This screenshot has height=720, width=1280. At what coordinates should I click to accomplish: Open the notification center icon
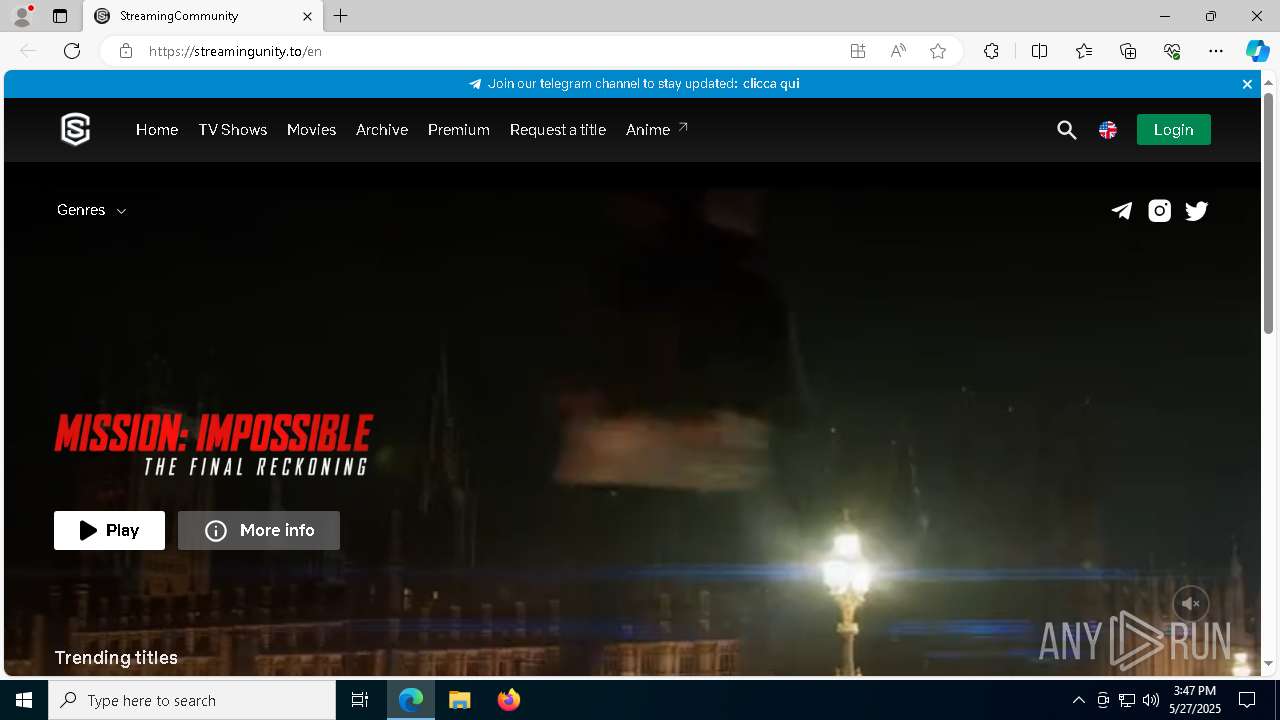point(1247,700)
